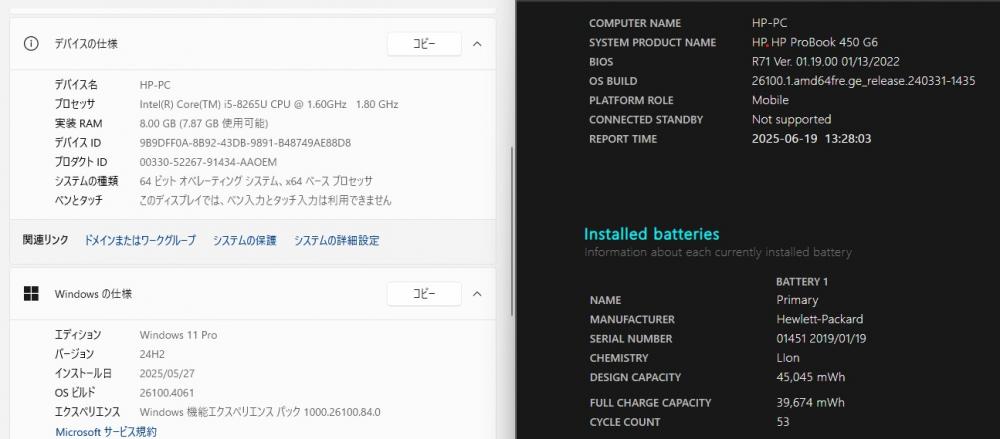This screenshot has height=439, width=1000.
Task: Select the 64 ビット system type value
Action: (x=256, y=181)
